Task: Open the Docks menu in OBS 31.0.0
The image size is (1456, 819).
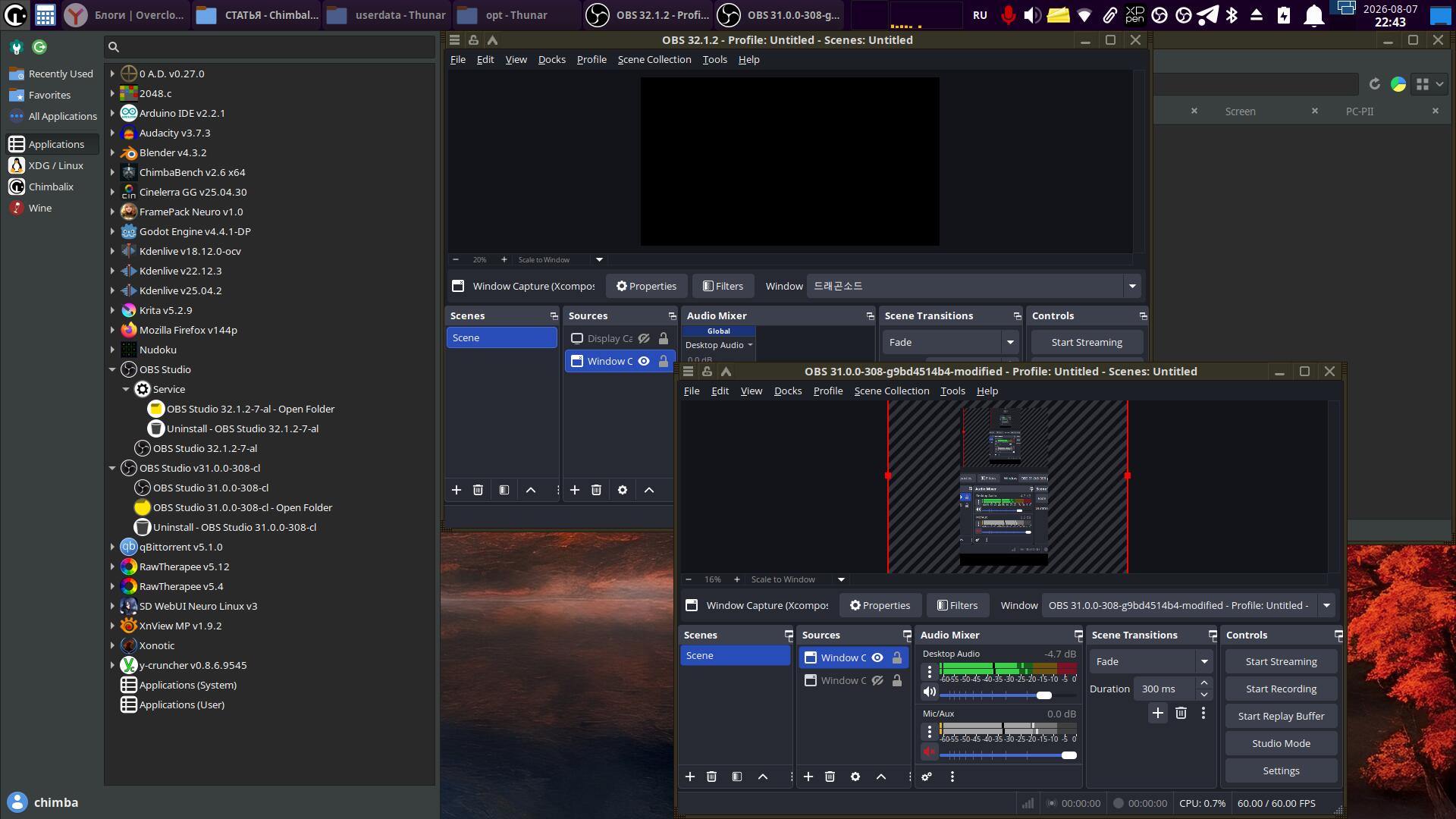Action: (x=788, y=391)
